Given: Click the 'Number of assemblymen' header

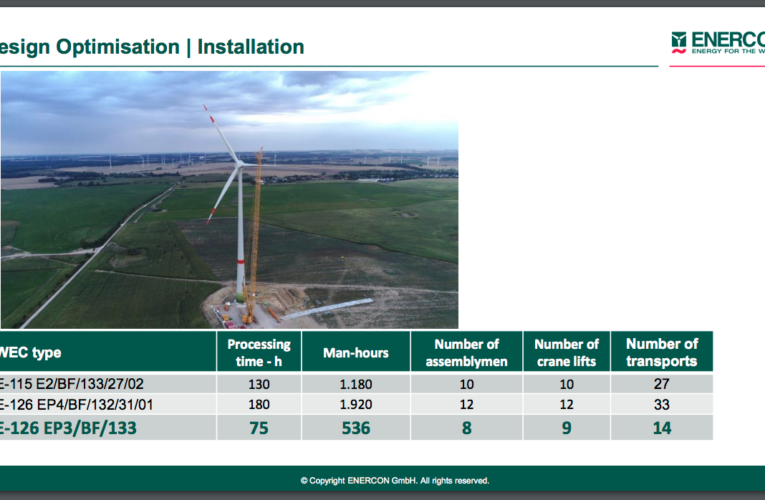Looking at the screenshot, I should pos(466,352).
